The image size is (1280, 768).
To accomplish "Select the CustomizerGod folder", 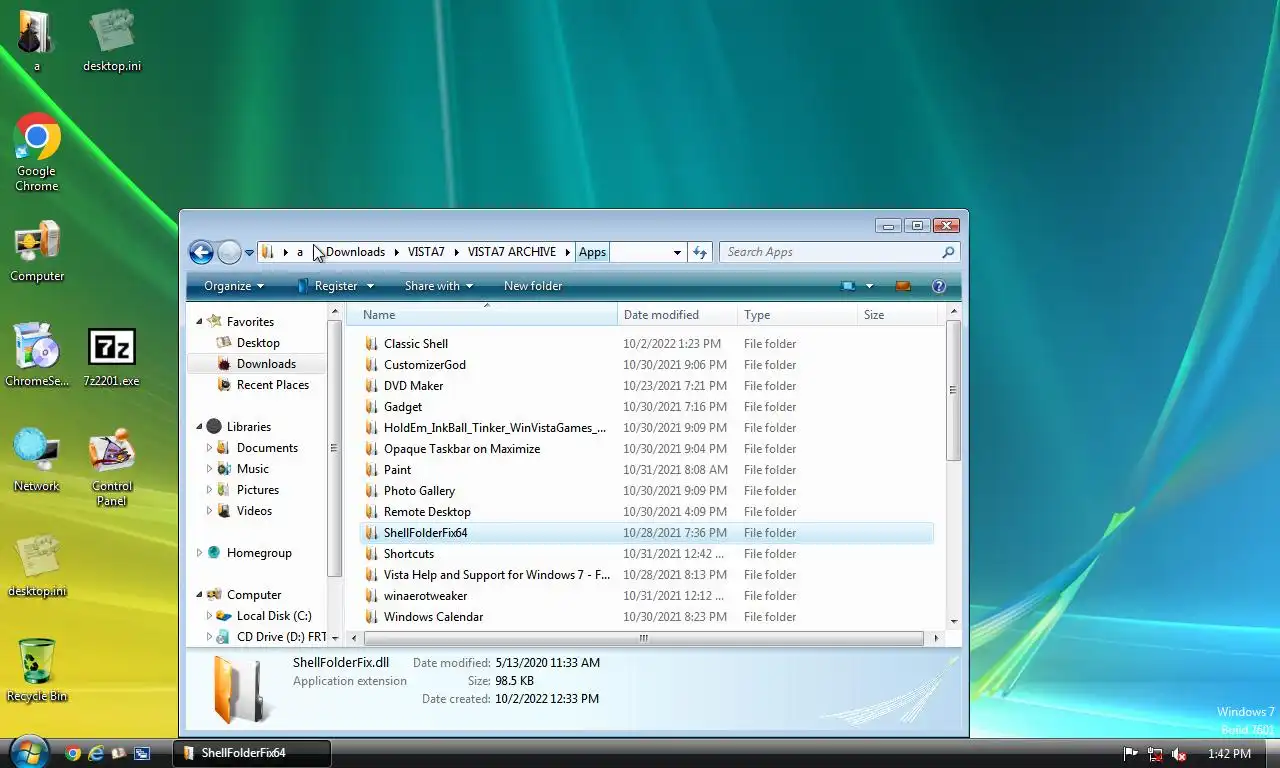I will [425, 365].
